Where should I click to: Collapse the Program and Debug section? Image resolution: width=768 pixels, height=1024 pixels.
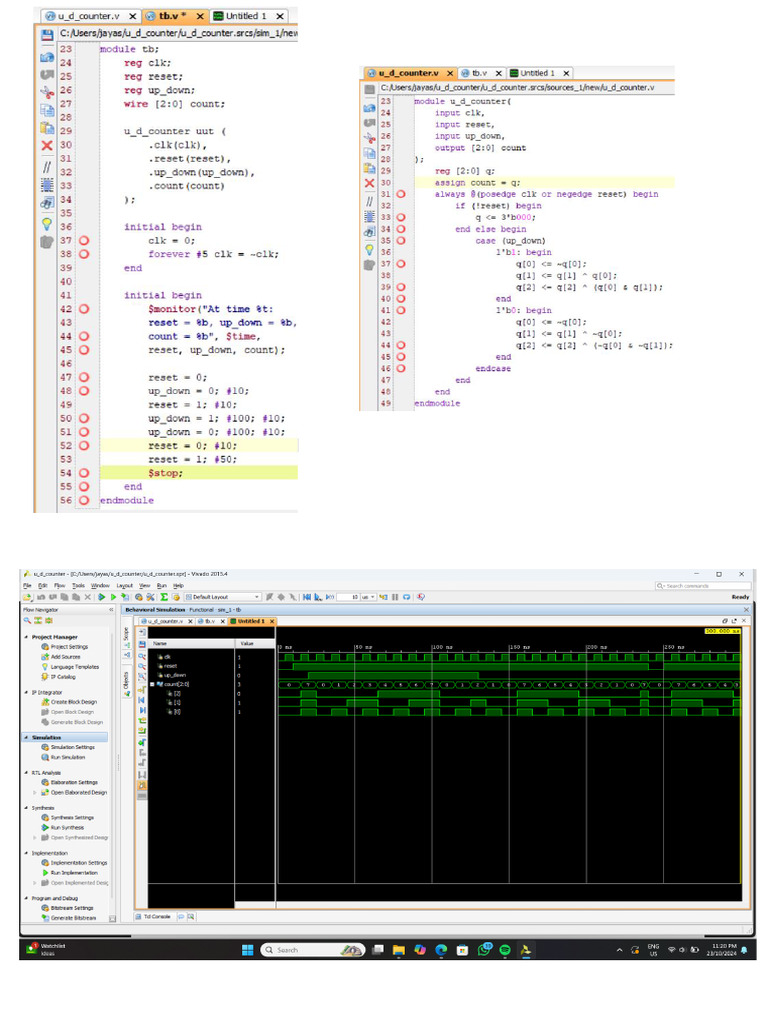click(x=26, y=898)
